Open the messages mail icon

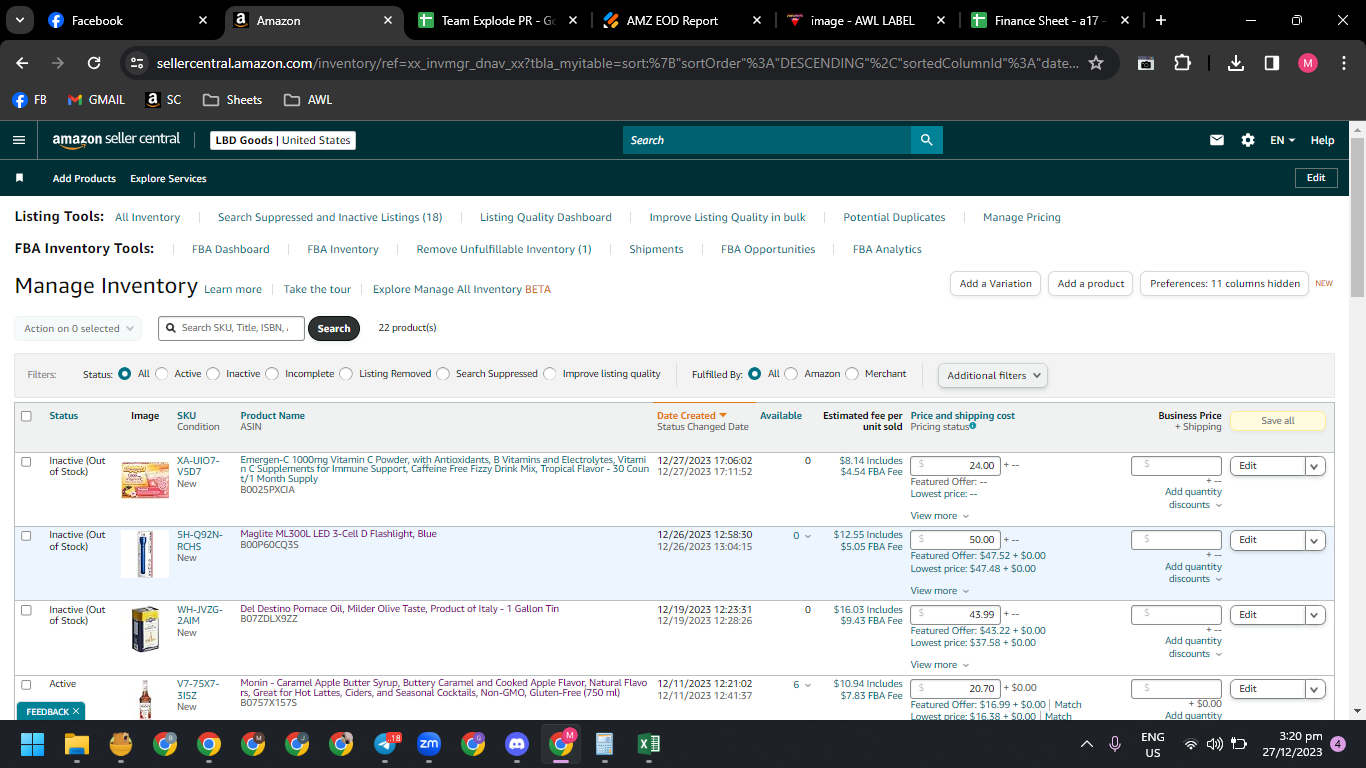[x=1217, y=140]
